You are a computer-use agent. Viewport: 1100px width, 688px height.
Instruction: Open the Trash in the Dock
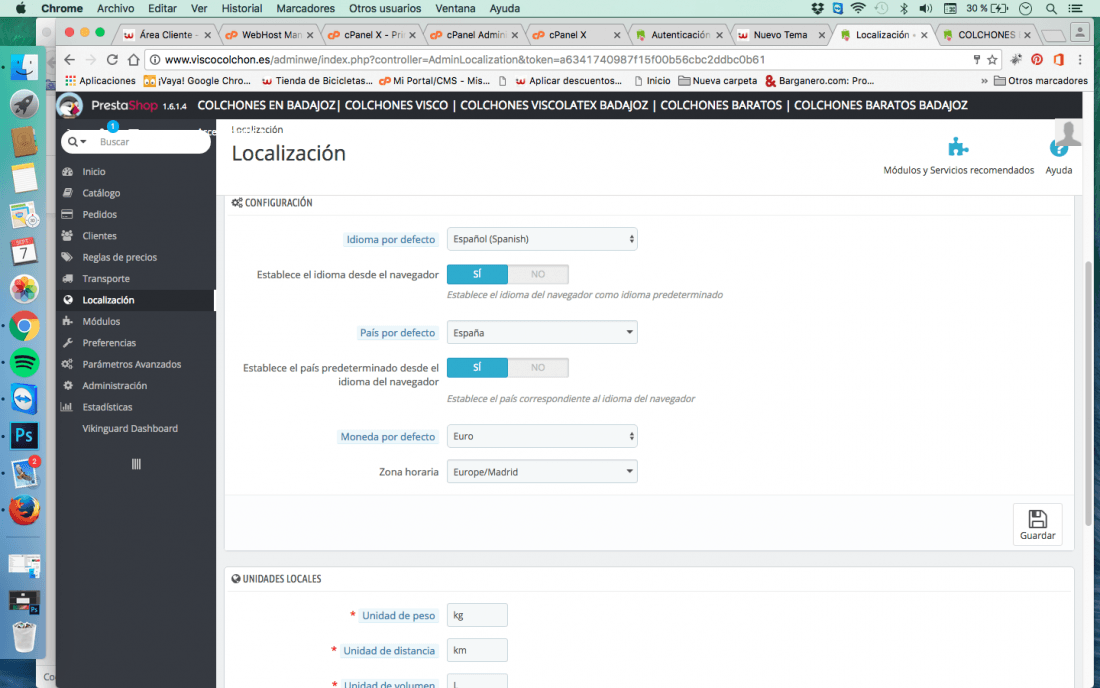click(x=25, y=637)
